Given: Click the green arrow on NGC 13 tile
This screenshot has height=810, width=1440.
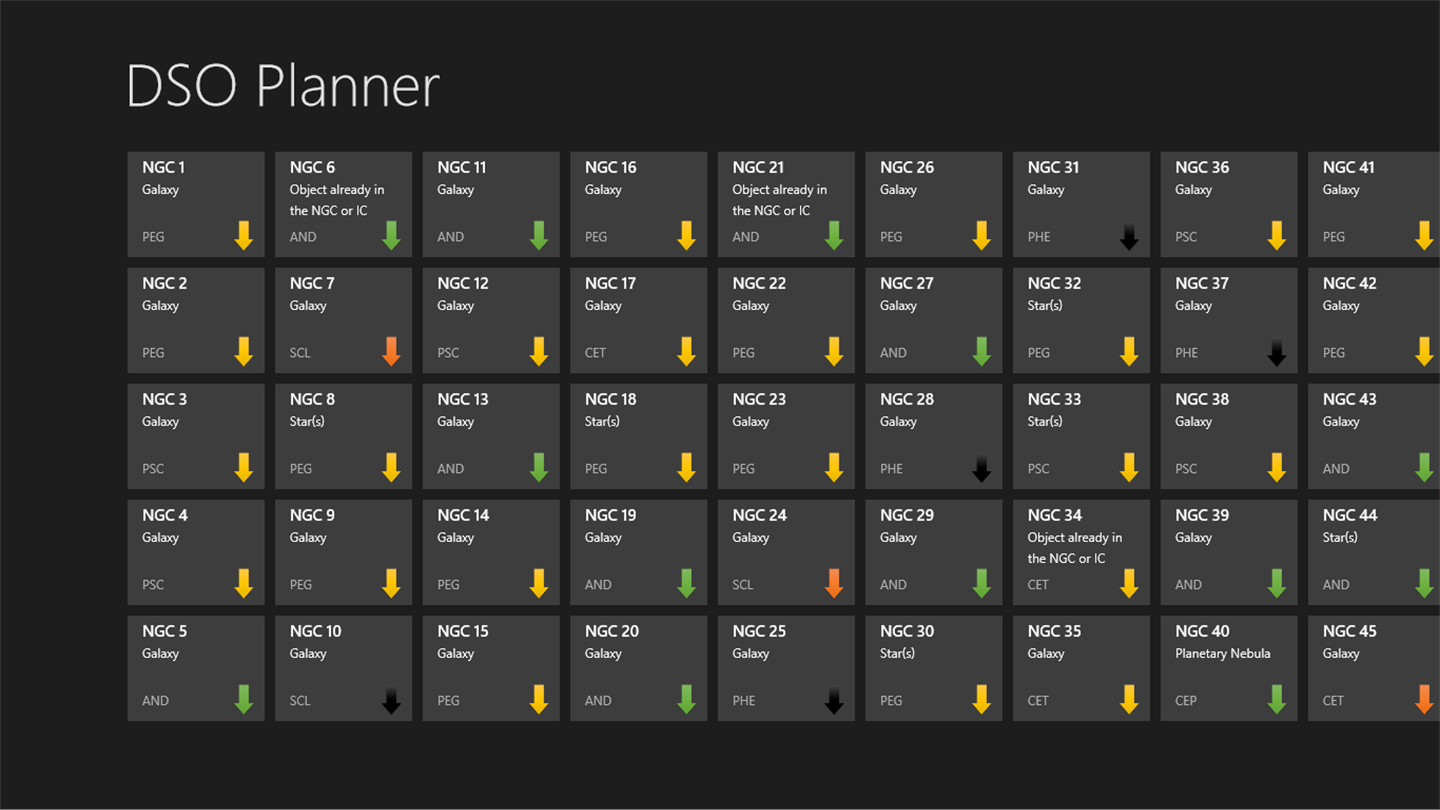Looking at the screenshot, I should 539,468.
